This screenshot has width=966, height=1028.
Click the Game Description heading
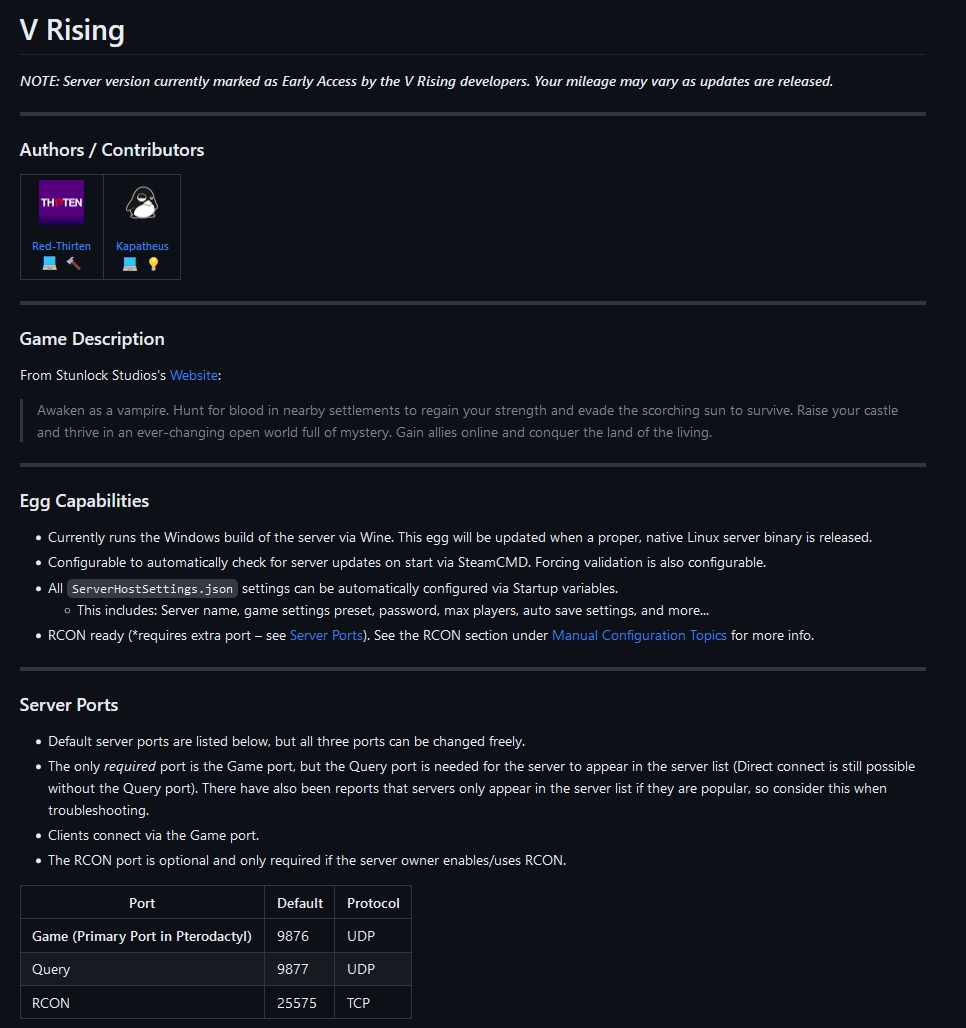[92, 339]
